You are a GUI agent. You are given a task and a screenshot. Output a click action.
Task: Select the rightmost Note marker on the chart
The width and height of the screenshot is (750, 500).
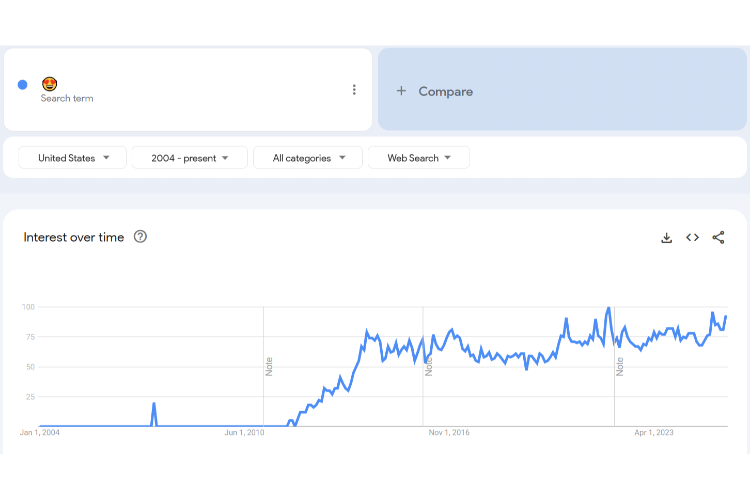[x=620, y=366]
